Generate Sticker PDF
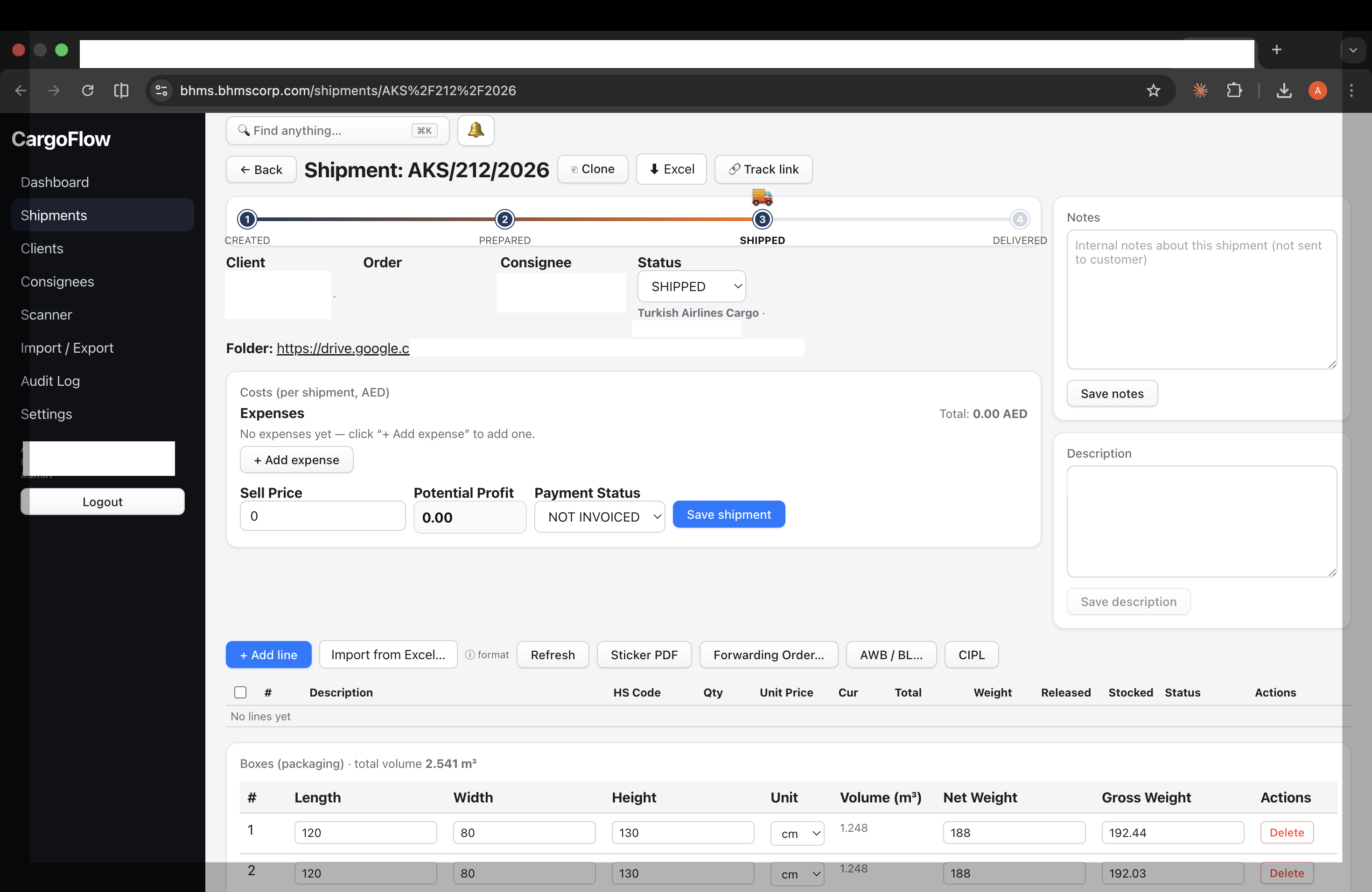The height and width of the screenshot is (892, 1372). pos(644,655)
